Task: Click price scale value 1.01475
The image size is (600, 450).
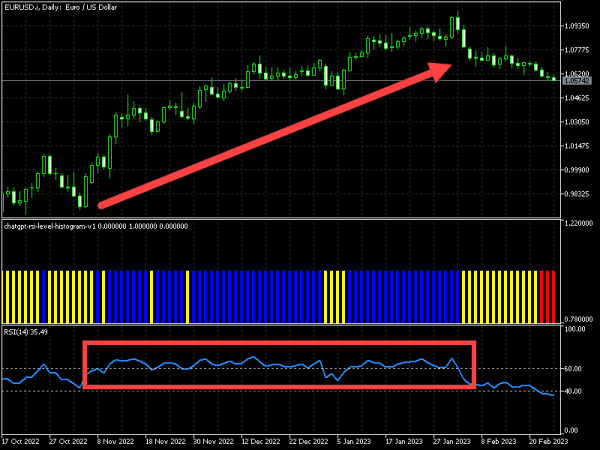Action: [x=577, y=146]
